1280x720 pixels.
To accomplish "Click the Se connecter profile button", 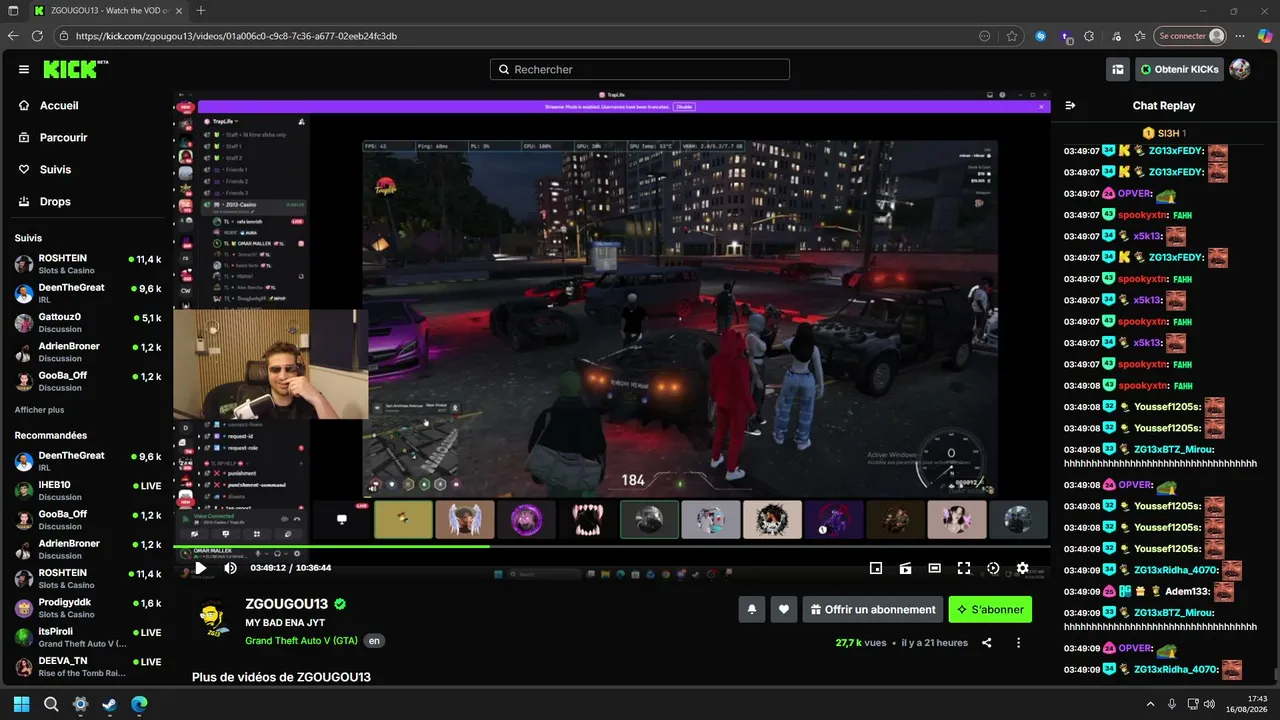I will pos(1190,36).
